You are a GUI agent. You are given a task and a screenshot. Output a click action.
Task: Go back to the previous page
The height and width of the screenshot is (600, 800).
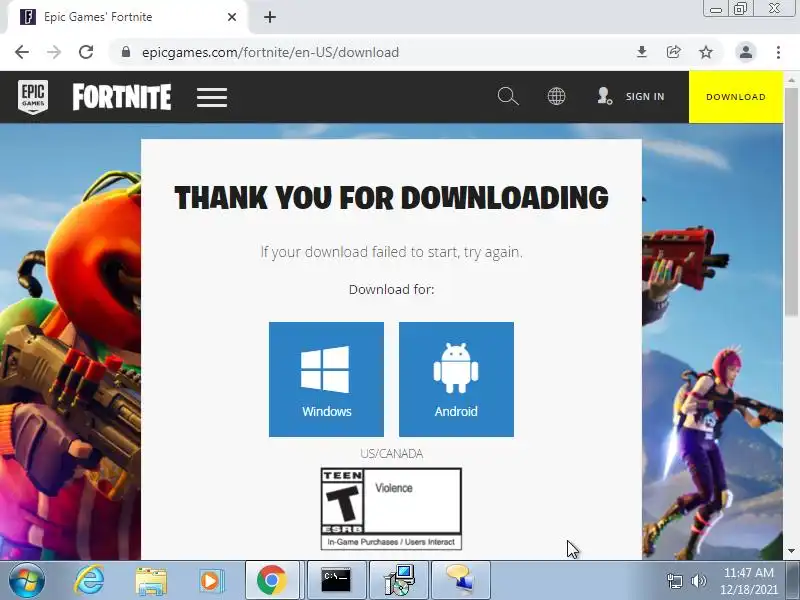22,52
